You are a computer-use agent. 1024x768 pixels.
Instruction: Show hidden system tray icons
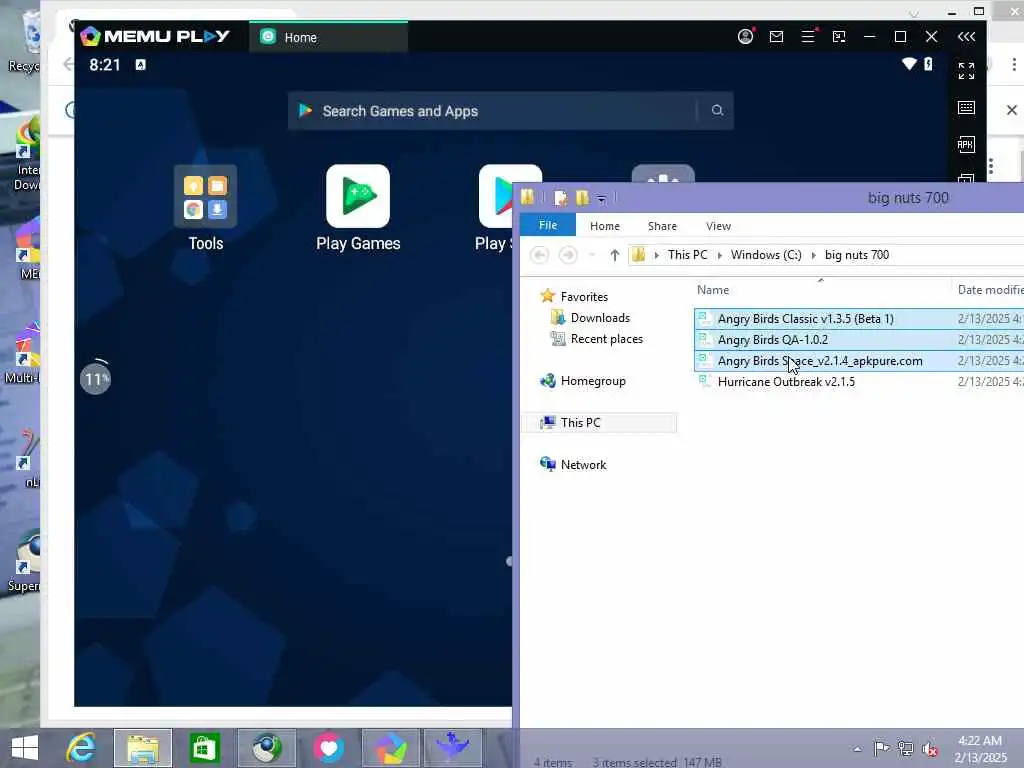coord(857,749)
